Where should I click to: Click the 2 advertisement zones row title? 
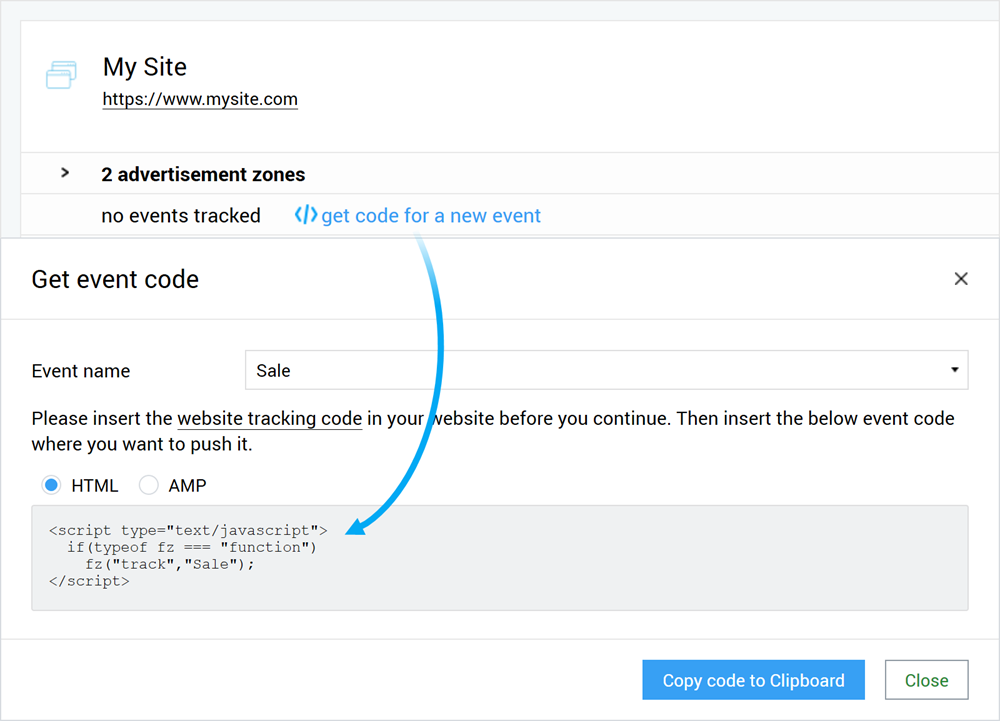203,174
